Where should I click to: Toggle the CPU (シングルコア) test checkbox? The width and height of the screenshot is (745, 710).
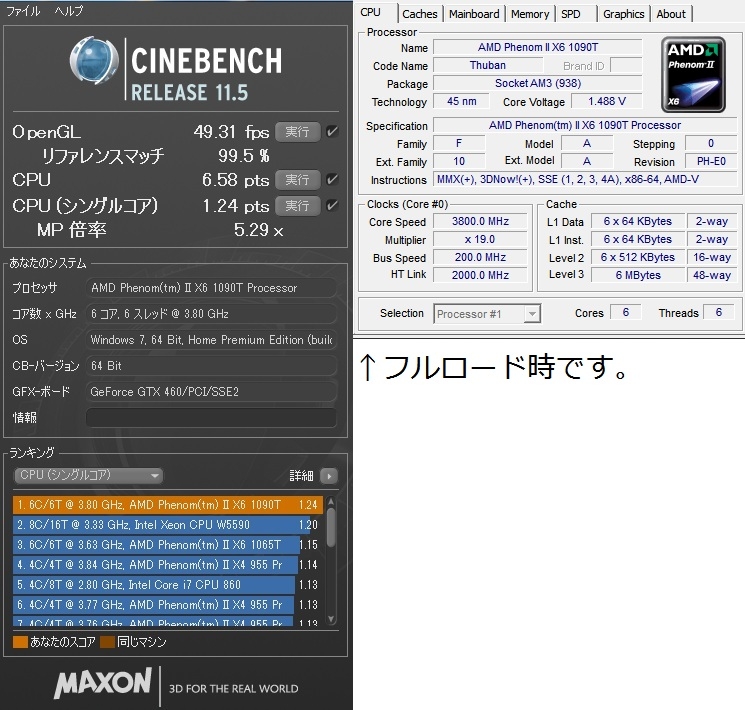pos(332,206)
